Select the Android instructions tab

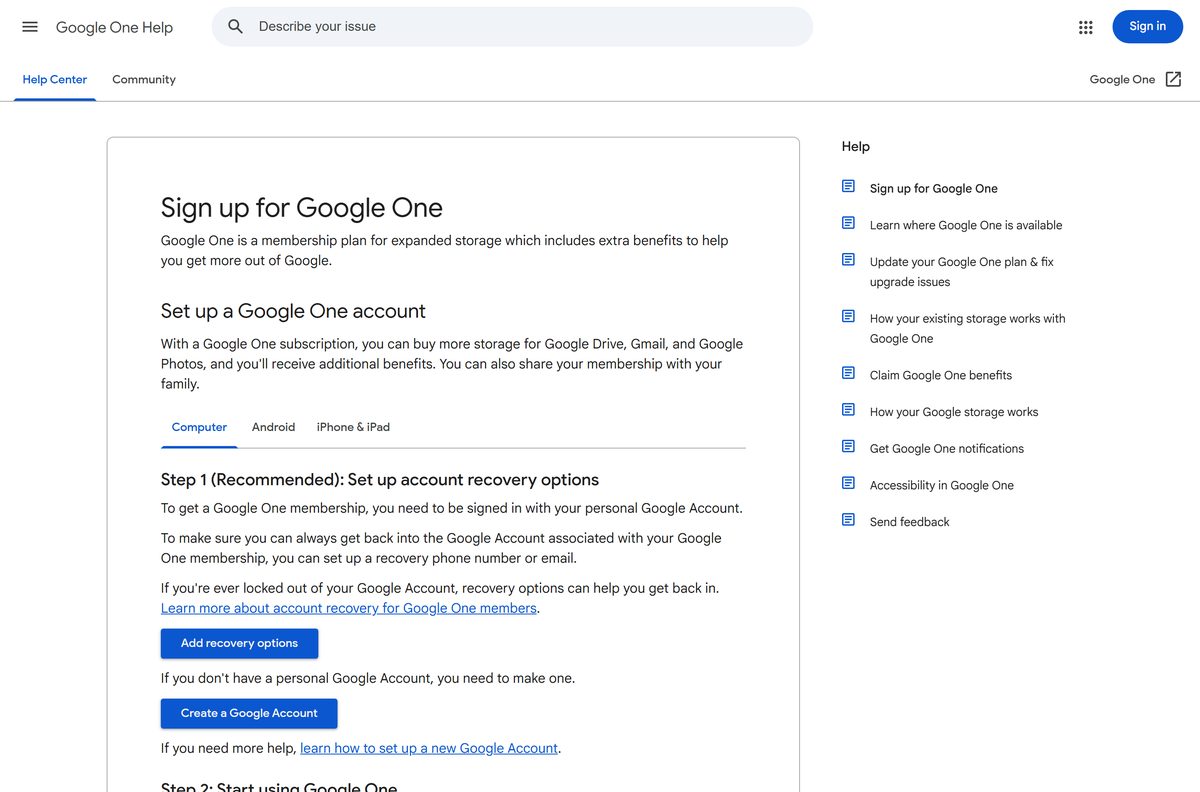273,427
